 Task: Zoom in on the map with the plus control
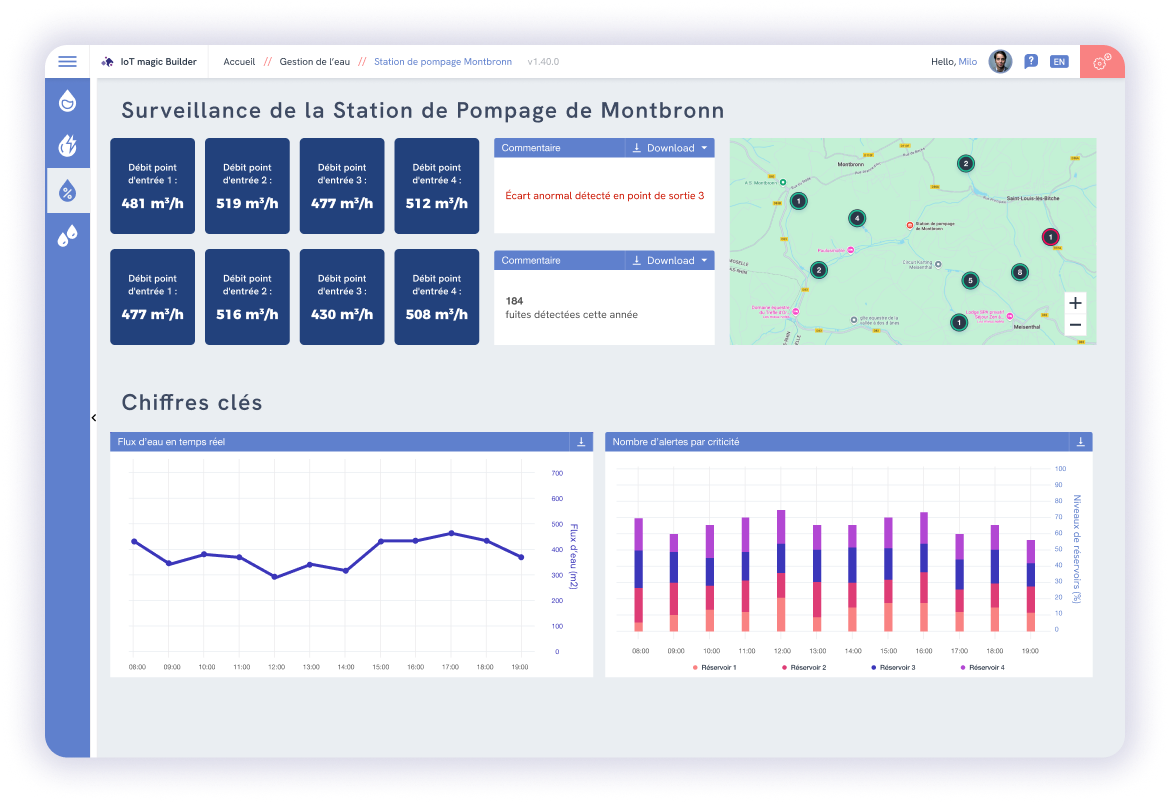click(x=1075, y=302)
